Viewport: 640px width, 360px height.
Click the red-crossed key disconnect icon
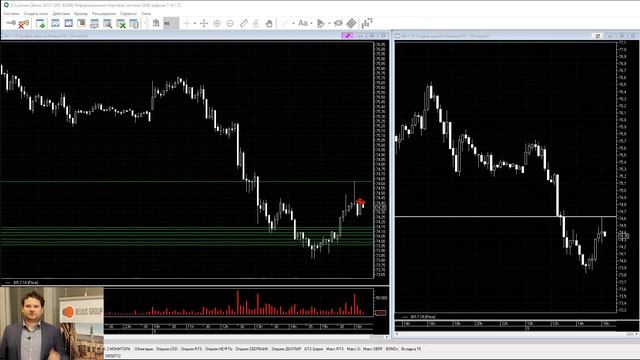[x=24, y=24]
